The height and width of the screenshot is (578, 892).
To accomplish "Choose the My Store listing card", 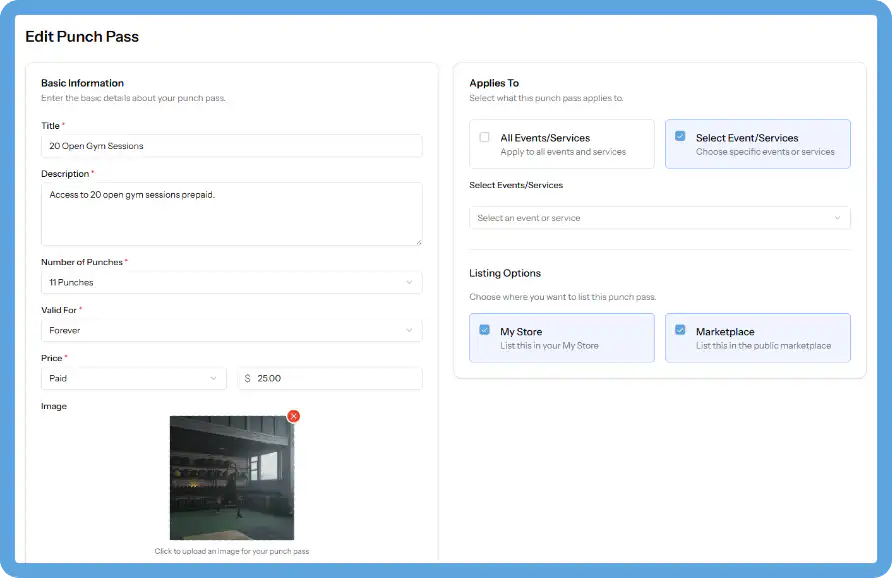I will click(561, 337).
